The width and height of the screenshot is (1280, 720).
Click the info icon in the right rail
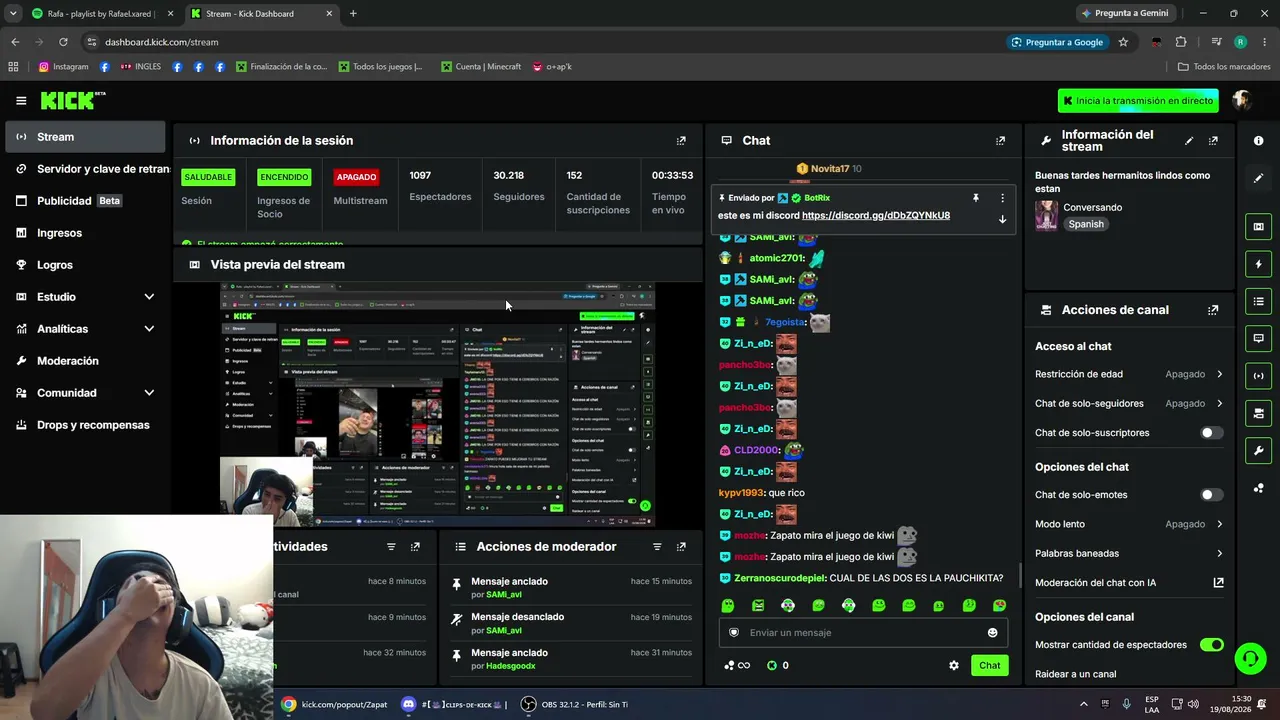tap(1258, 141)
